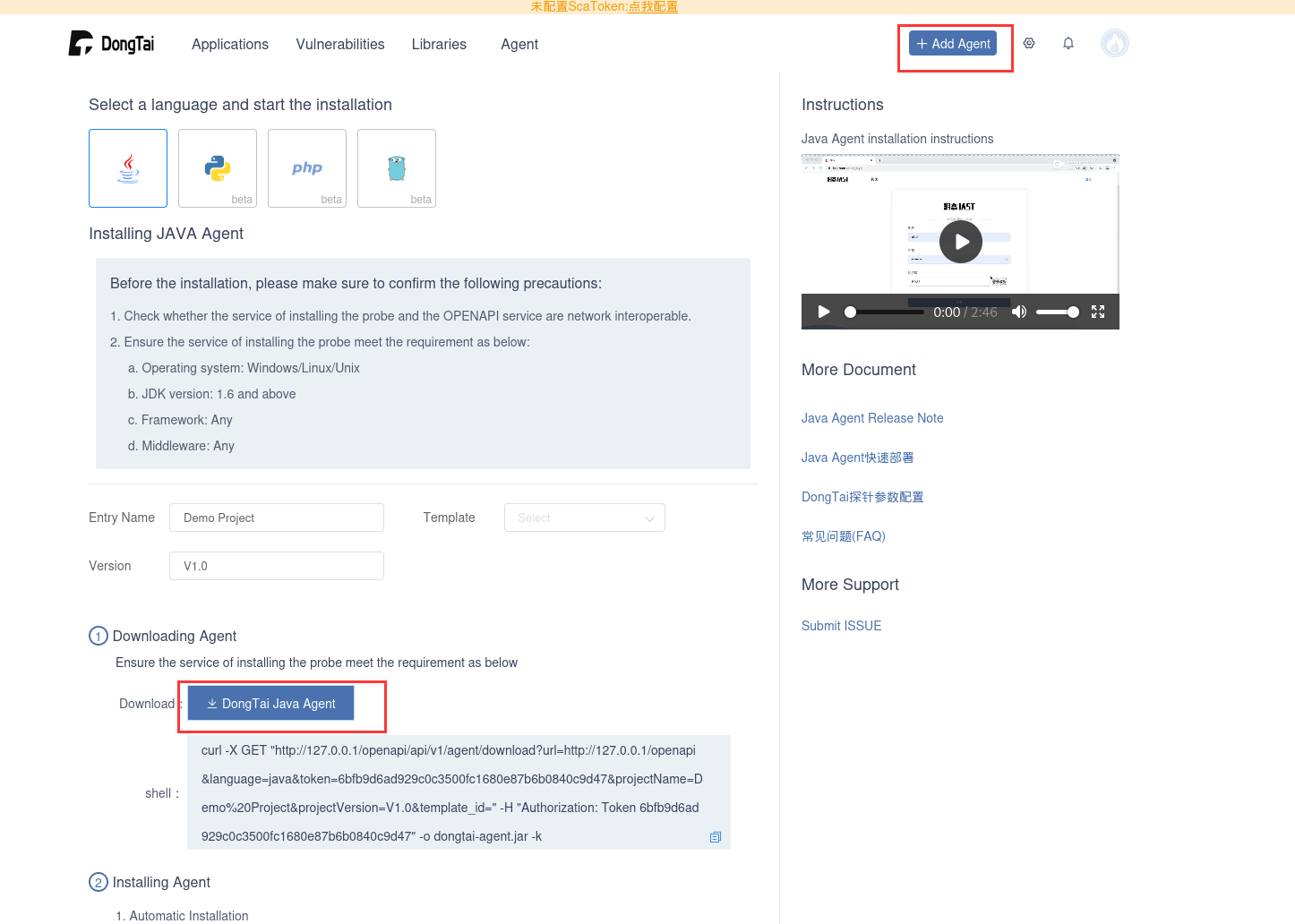Click the Entry Name input field
Viewport: 1295px width, 924px height.
pos(276,518)
